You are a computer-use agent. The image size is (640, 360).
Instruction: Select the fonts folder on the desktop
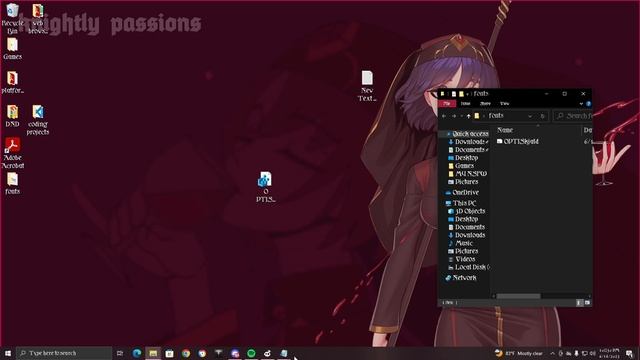[12, 183]
